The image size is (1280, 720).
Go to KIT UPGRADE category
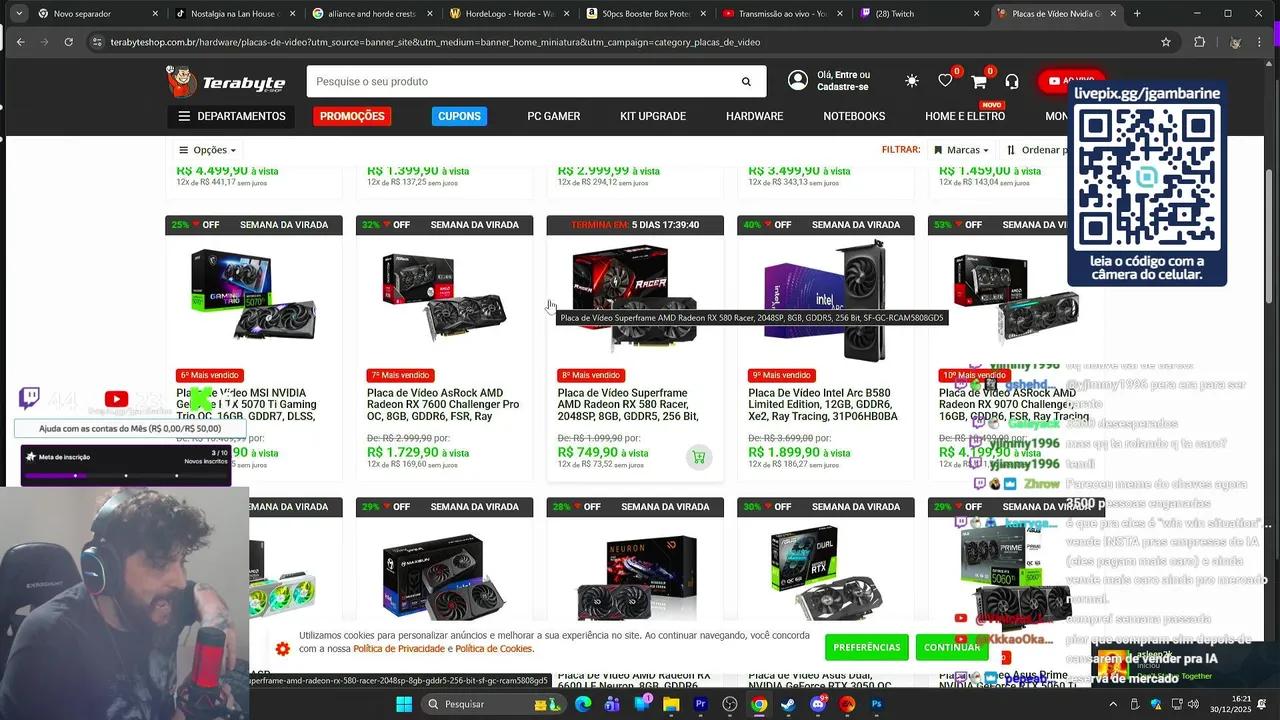coord(653,116)
